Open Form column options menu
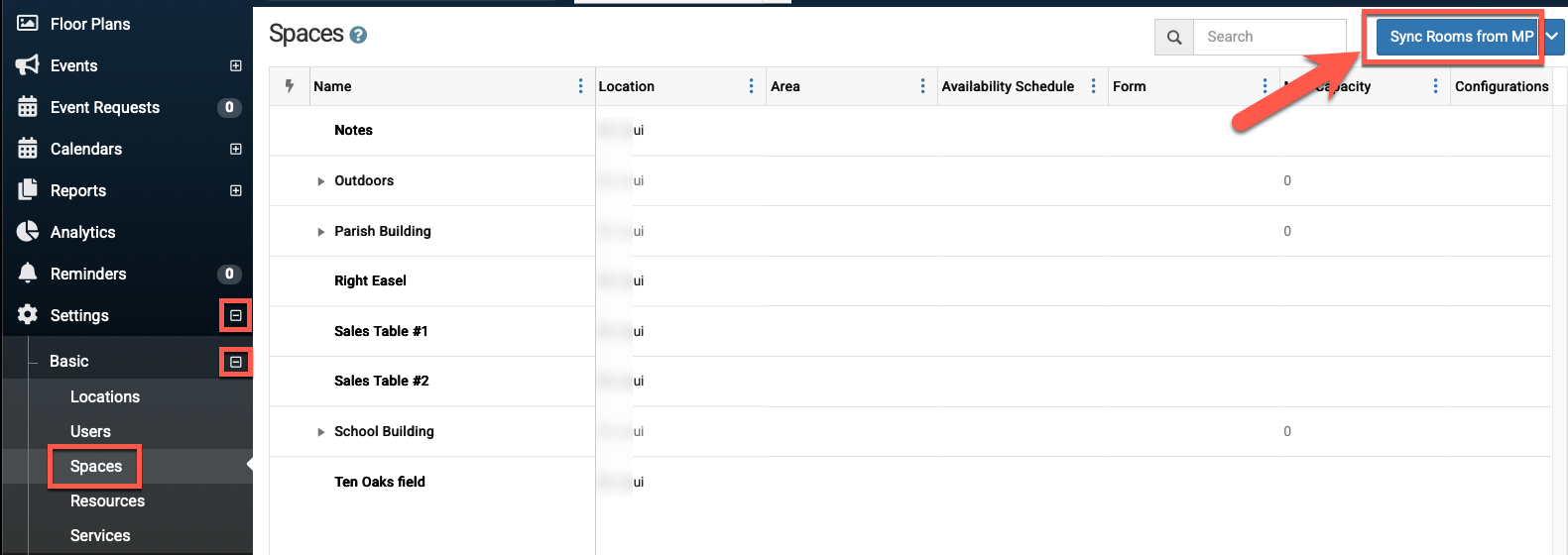 [x=1265, y=86]
